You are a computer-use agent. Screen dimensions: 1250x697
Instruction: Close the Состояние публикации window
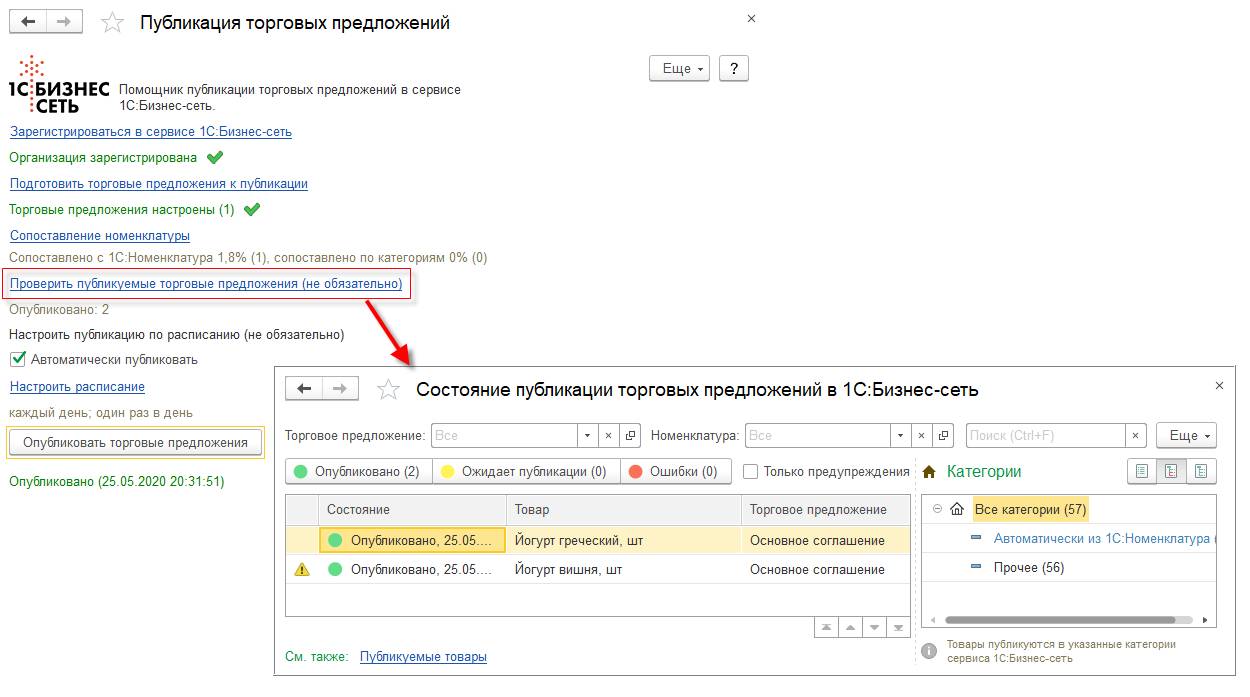click(1219, 385)
